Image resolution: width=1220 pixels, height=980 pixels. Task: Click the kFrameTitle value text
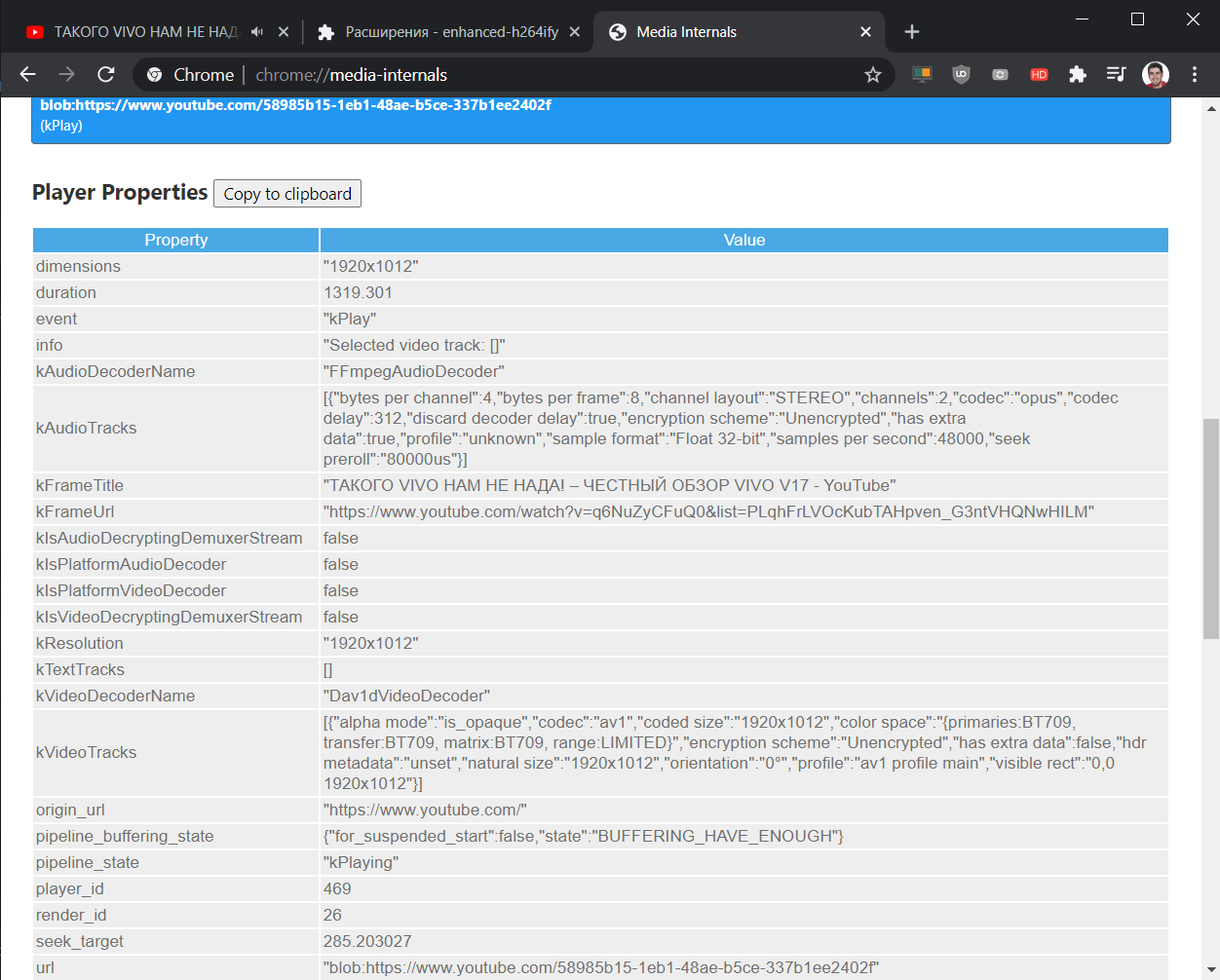click(610, 485)
